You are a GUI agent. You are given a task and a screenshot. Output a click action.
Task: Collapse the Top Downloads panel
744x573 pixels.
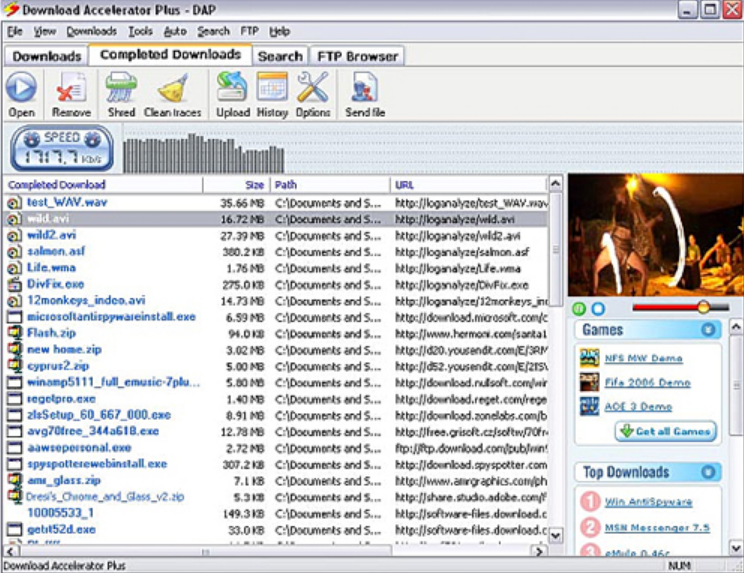point(708,472)
